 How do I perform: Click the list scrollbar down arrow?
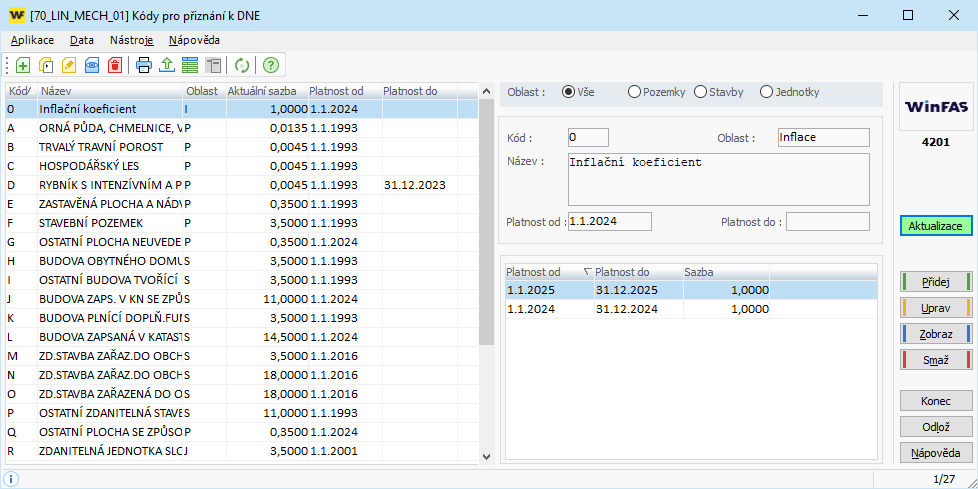487,457
